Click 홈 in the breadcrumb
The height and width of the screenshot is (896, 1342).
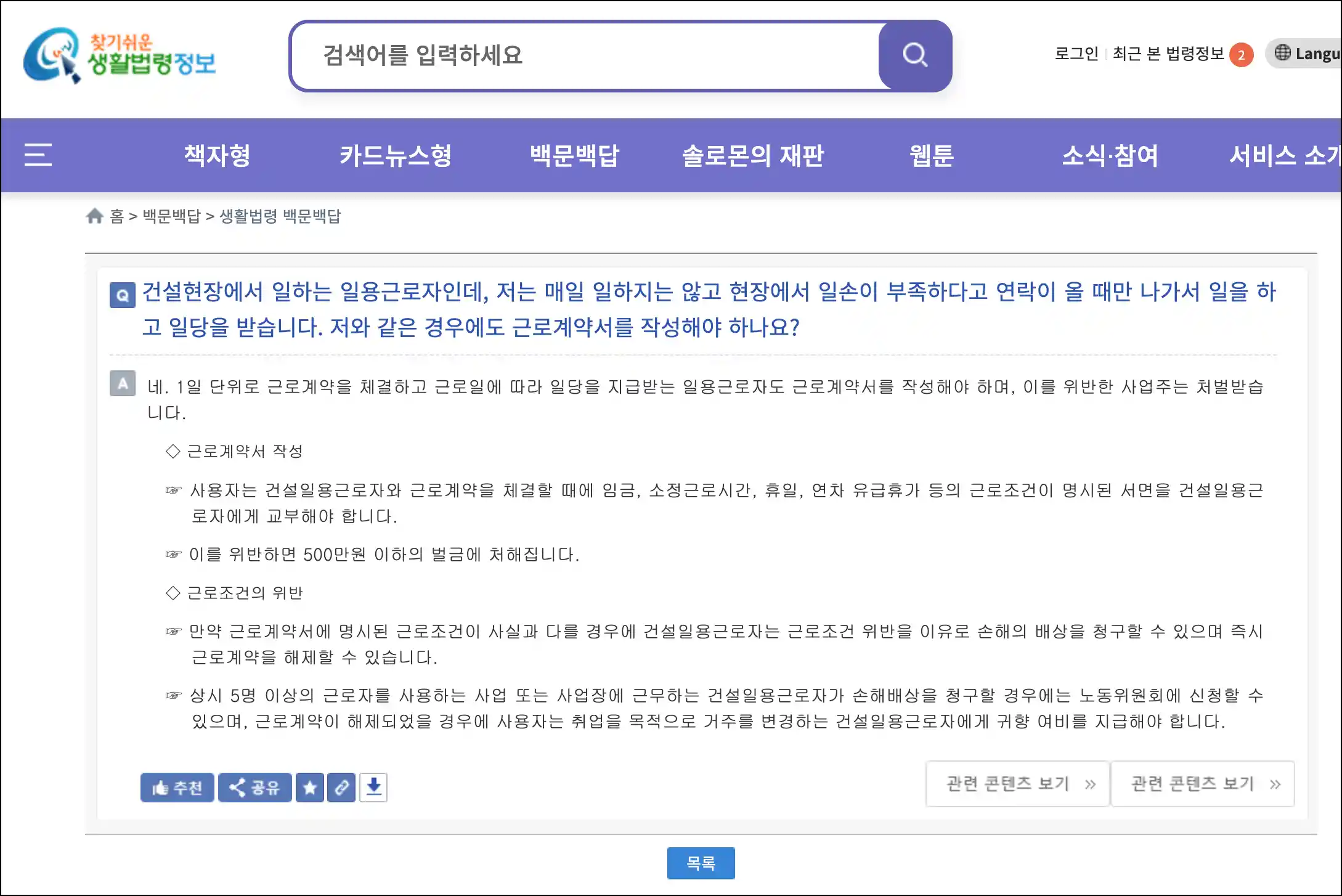[117, 216]
